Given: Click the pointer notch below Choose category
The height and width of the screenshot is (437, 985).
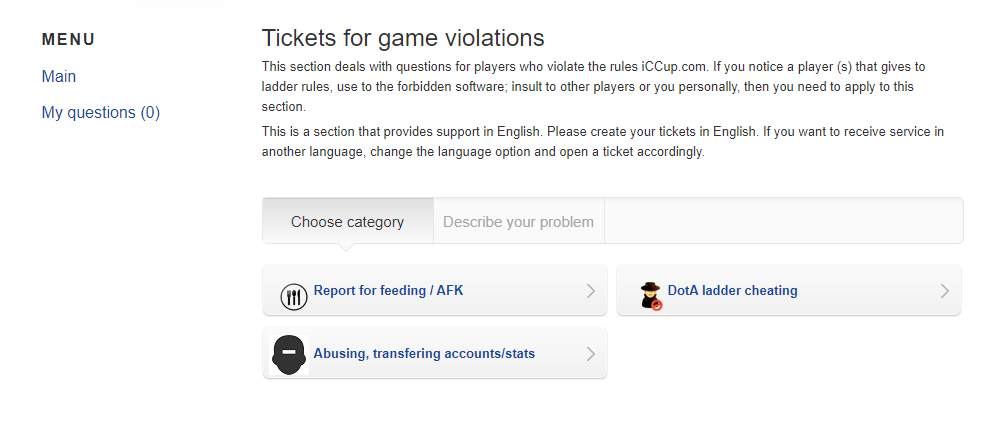Looking at the screenshot, I should tap(347, 246).
